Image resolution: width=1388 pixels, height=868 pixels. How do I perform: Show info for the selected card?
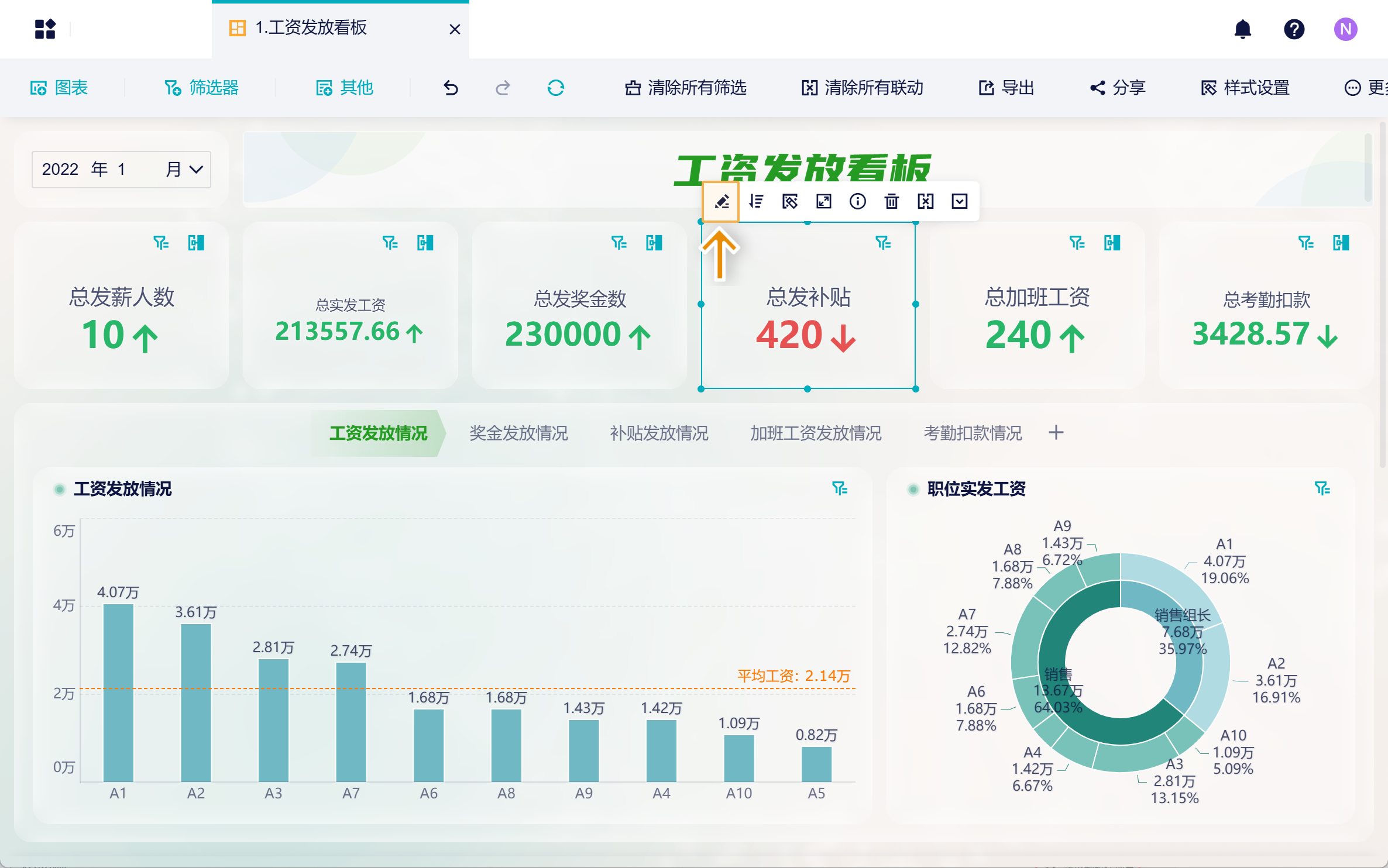tap(857, 202)
